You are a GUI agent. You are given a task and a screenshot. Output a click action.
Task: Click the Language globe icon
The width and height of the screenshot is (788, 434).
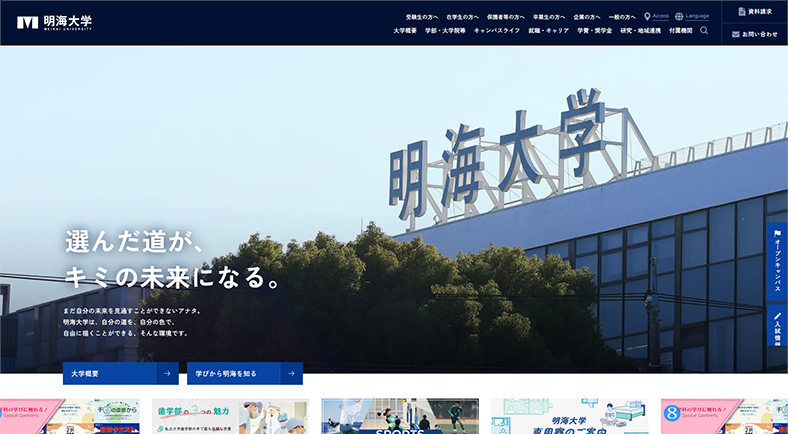point(679,17)
